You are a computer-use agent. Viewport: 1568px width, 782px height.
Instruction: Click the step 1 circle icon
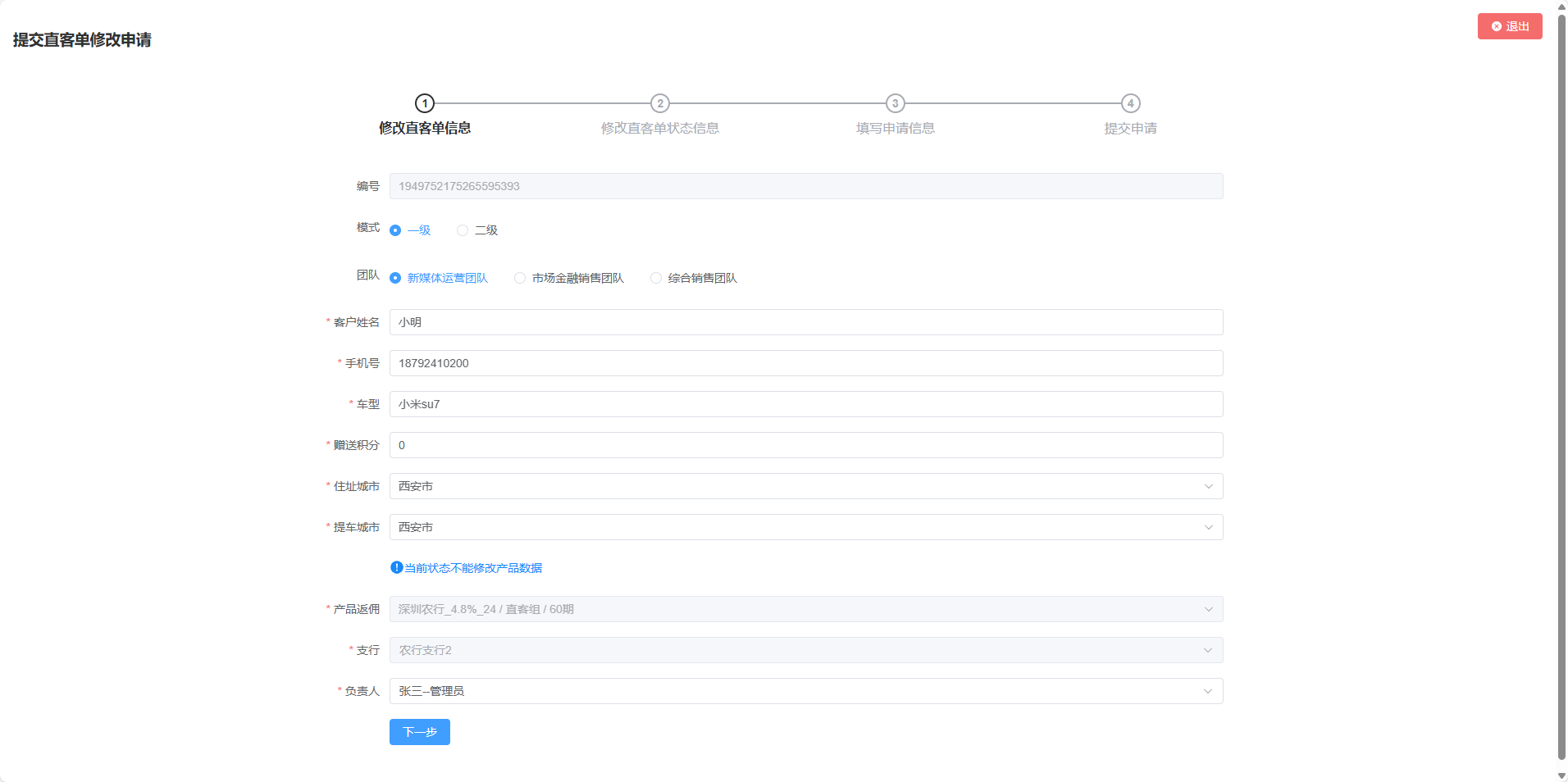[424, 103]
